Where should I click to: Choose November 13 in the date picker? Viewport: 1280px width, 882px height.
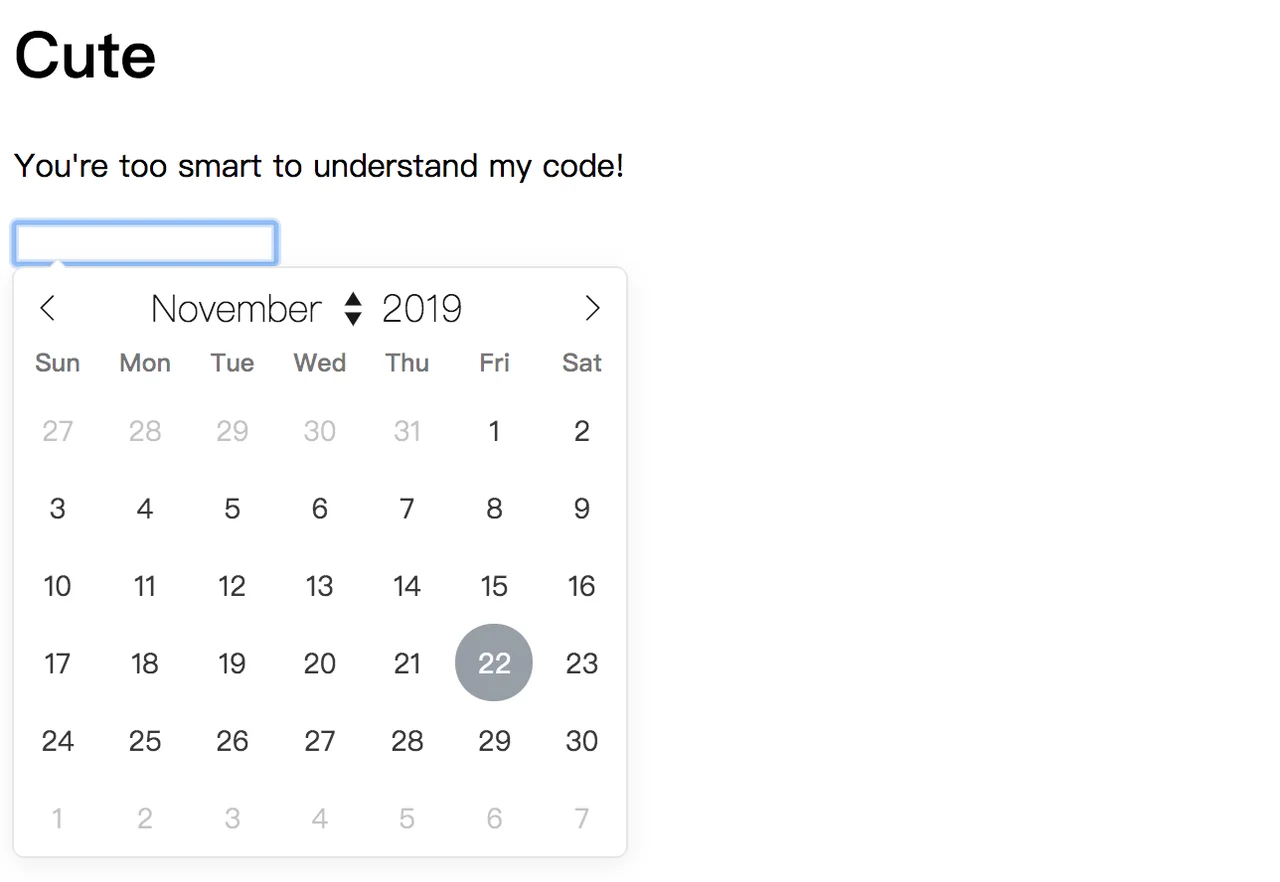click(319, 586)
